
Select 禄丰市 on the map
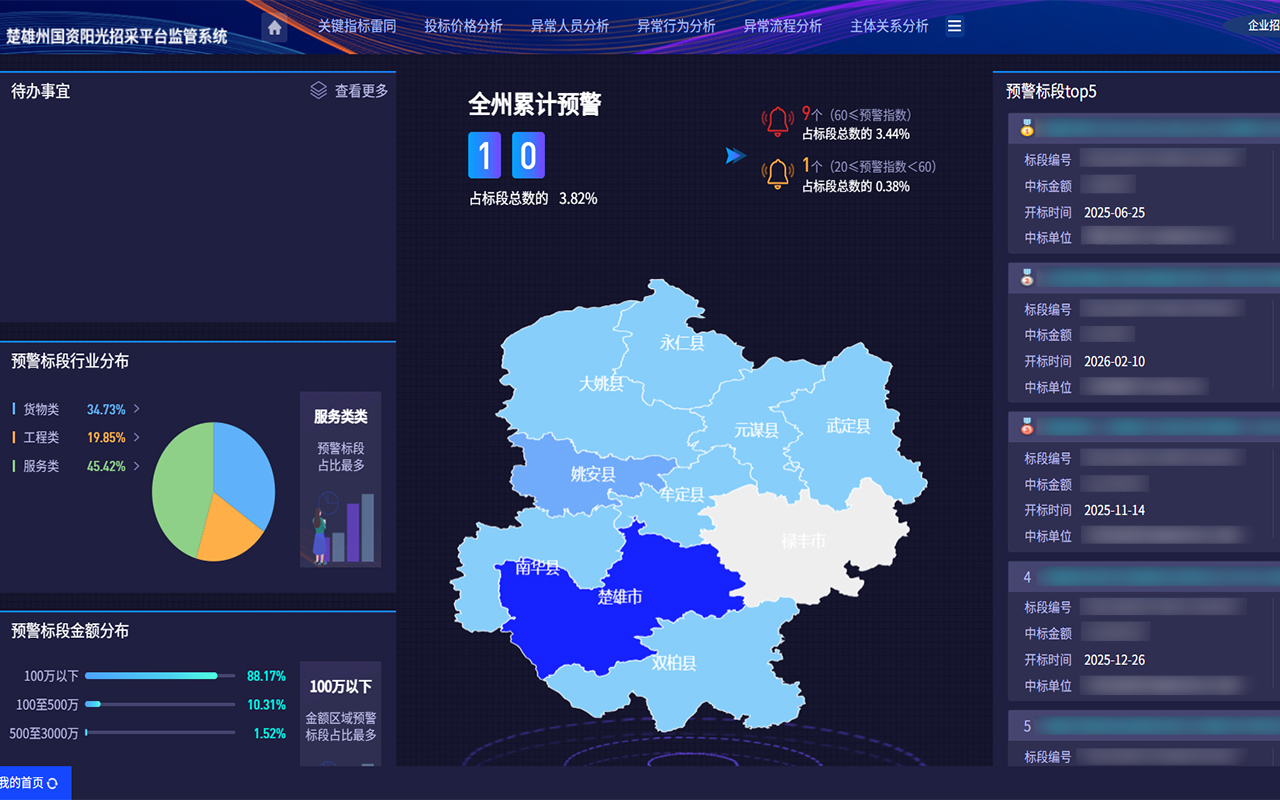[x=804, y=541]
